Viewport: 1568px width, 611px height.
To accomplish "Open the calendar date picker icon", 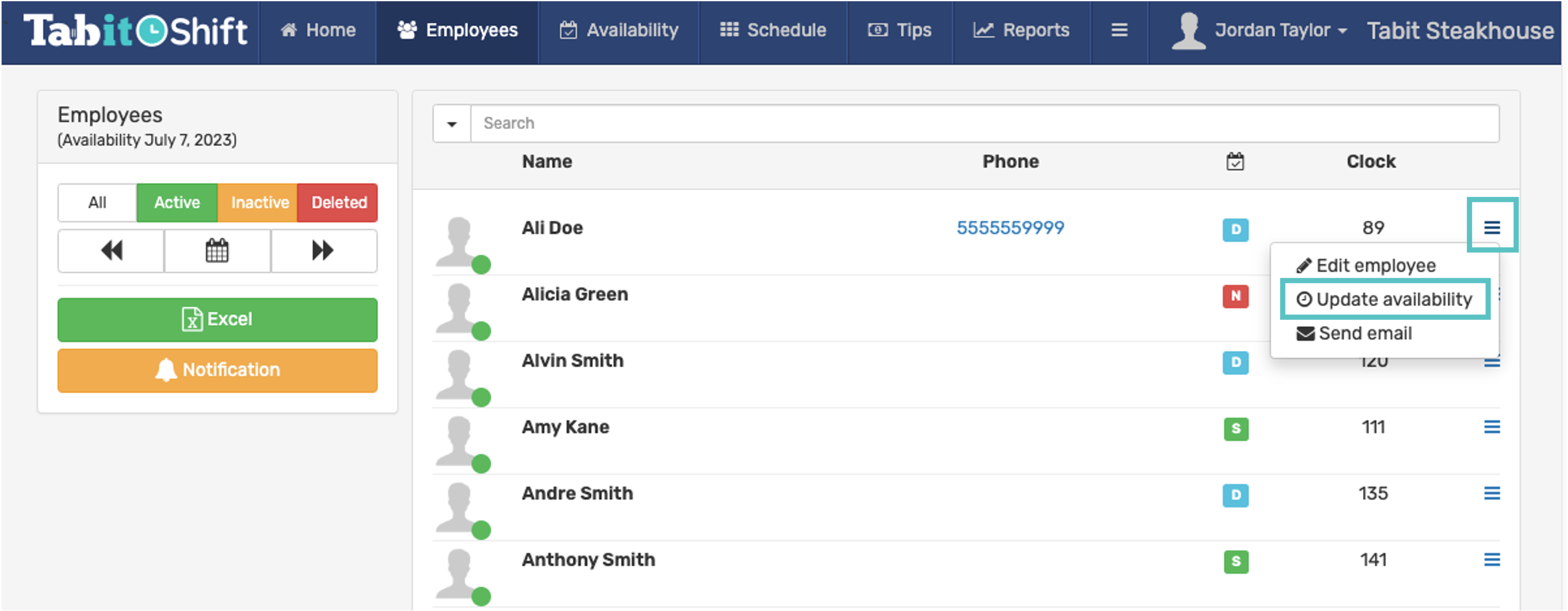I will [217, 250].
